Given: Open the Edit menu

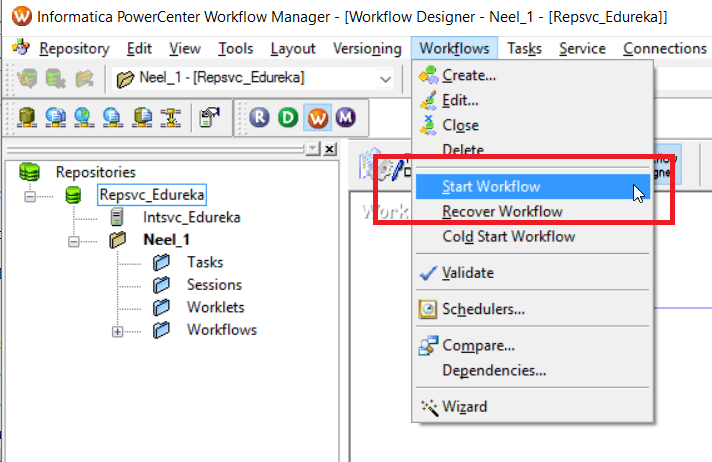Looking at the screenshot, I should pos(139,48).
